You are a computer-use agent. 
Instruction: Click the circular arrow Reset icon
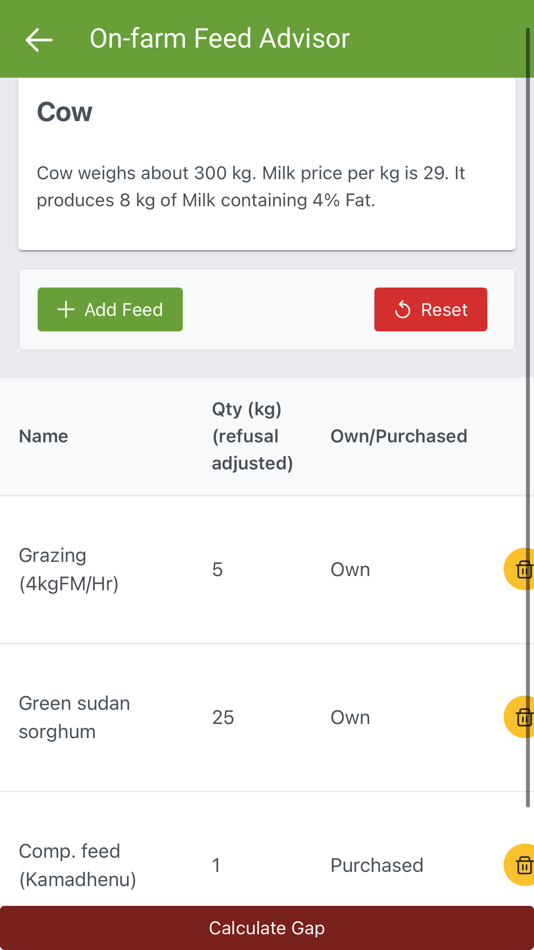(x=402, y=310)
